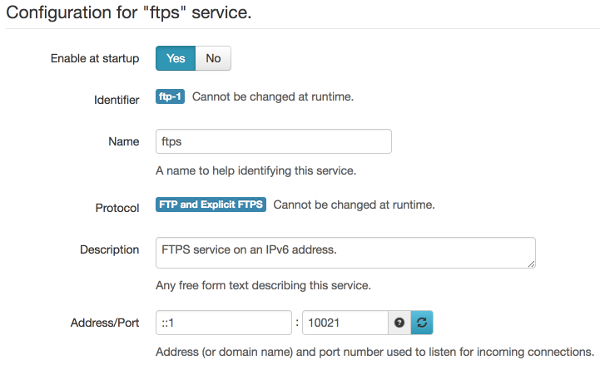Click the Name field label
Image resolution: width=600 pixels, height=365 pixels.
(124, 142)
